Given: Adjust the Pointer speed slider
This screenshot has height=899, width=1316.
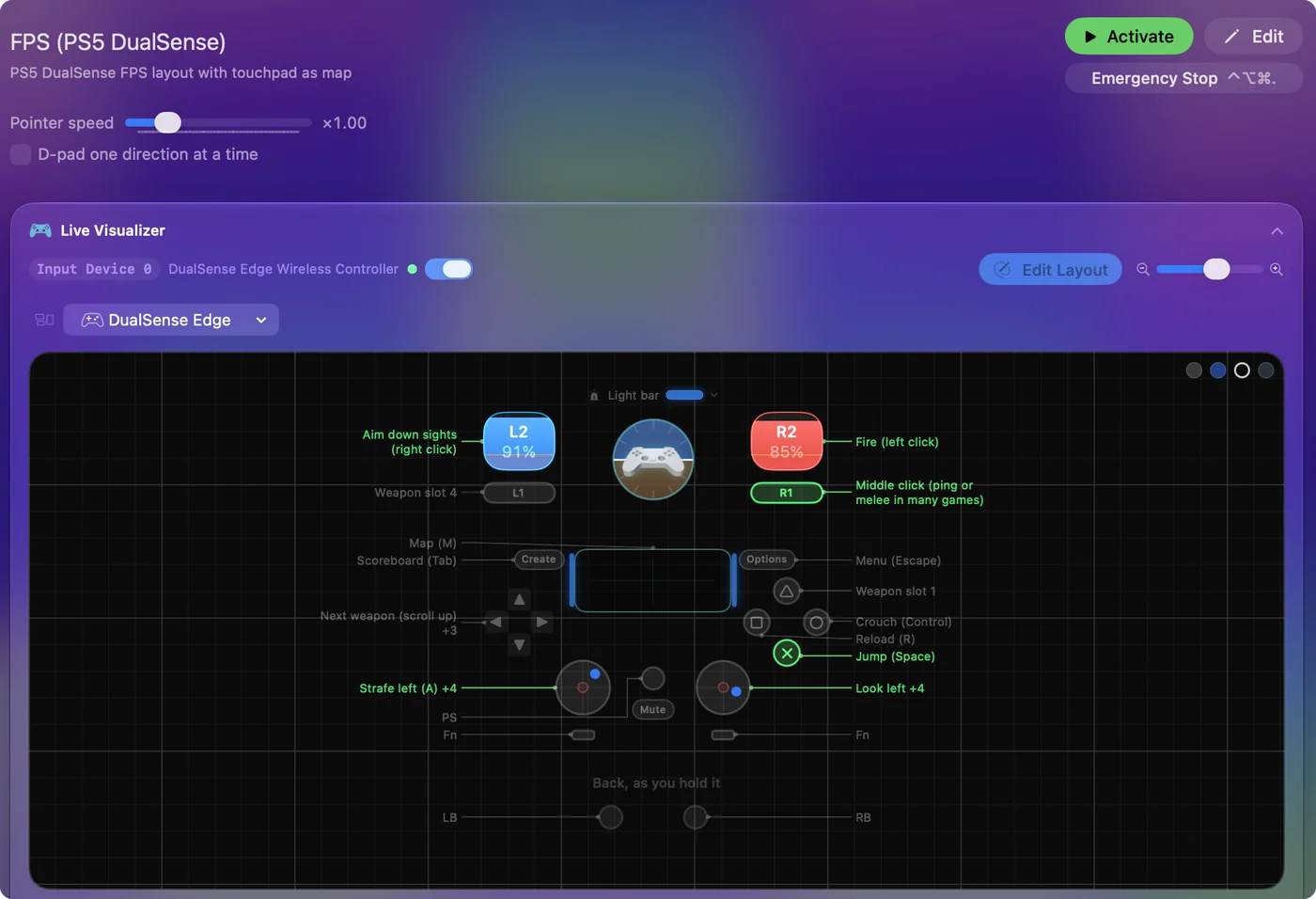Looking at the screenshot, I should coord(218,123).
